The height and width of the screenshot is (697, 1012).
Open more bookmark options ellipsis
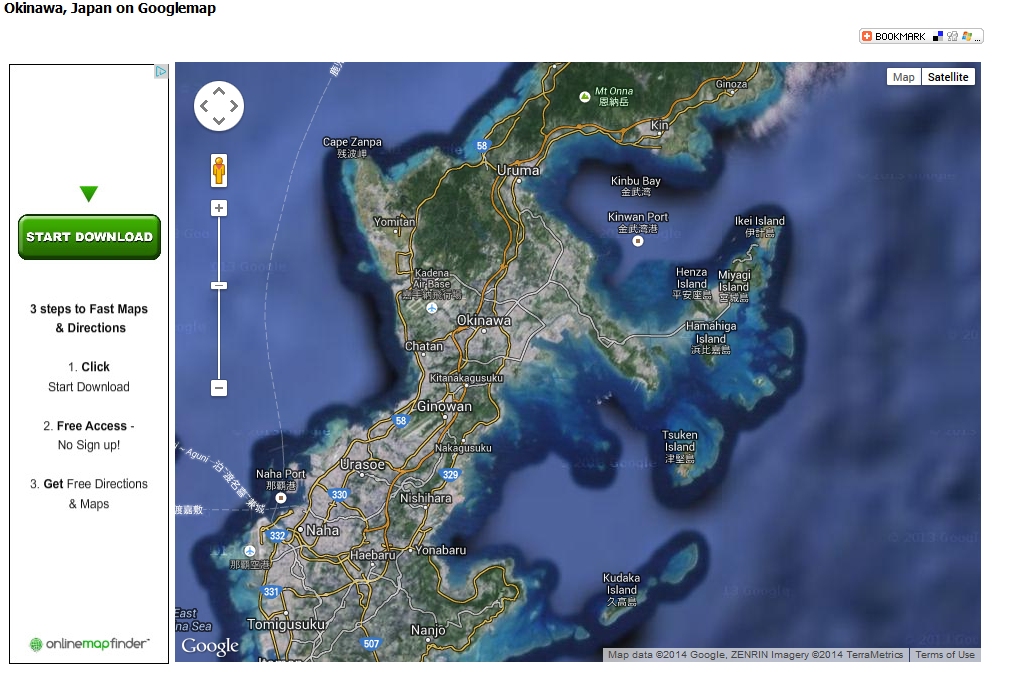tap(977, 39)
